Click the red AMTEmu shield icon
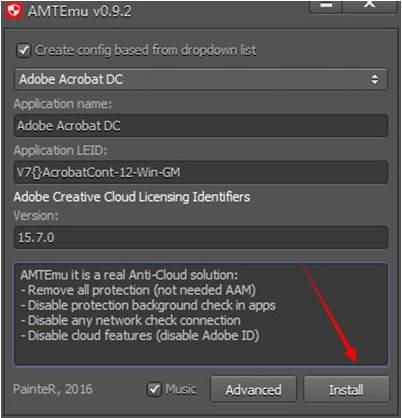This screenshot has width=402, height=418. (x=14, y=10)
